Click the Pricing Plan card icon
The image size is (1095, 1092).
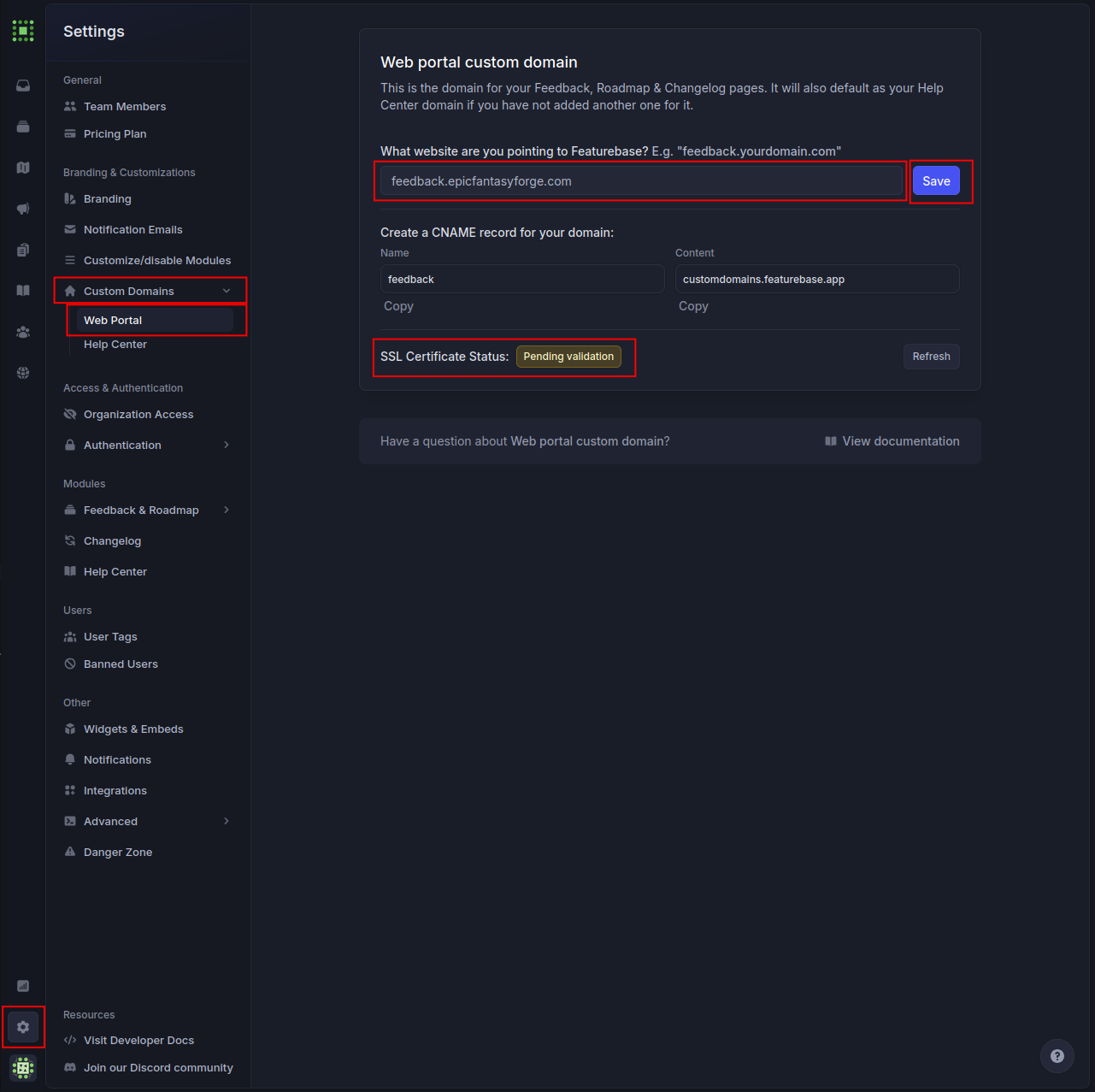tap(70, 133)
